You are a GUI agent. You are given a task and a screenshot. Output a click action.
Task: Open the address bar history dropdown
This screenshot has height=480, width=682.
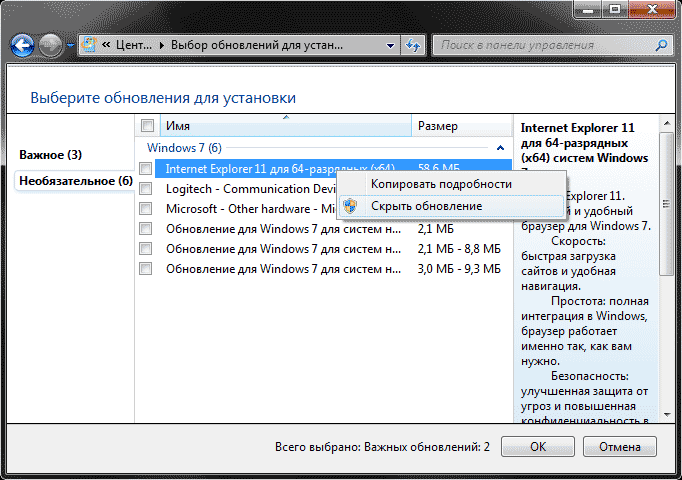coord(390,45)
